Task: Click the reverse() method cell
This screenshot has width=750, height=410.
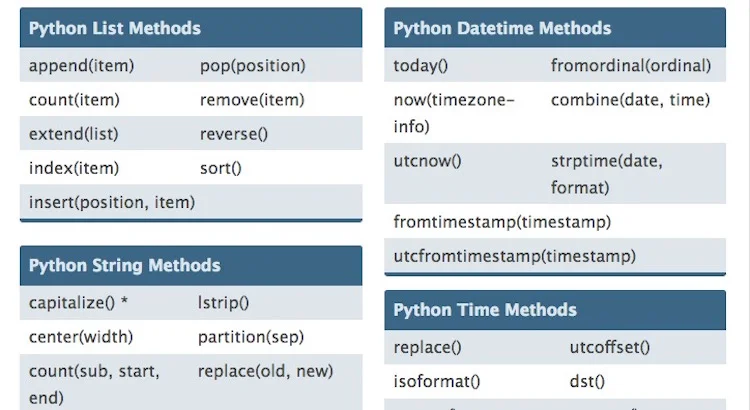Action: (x=234, y=134)
